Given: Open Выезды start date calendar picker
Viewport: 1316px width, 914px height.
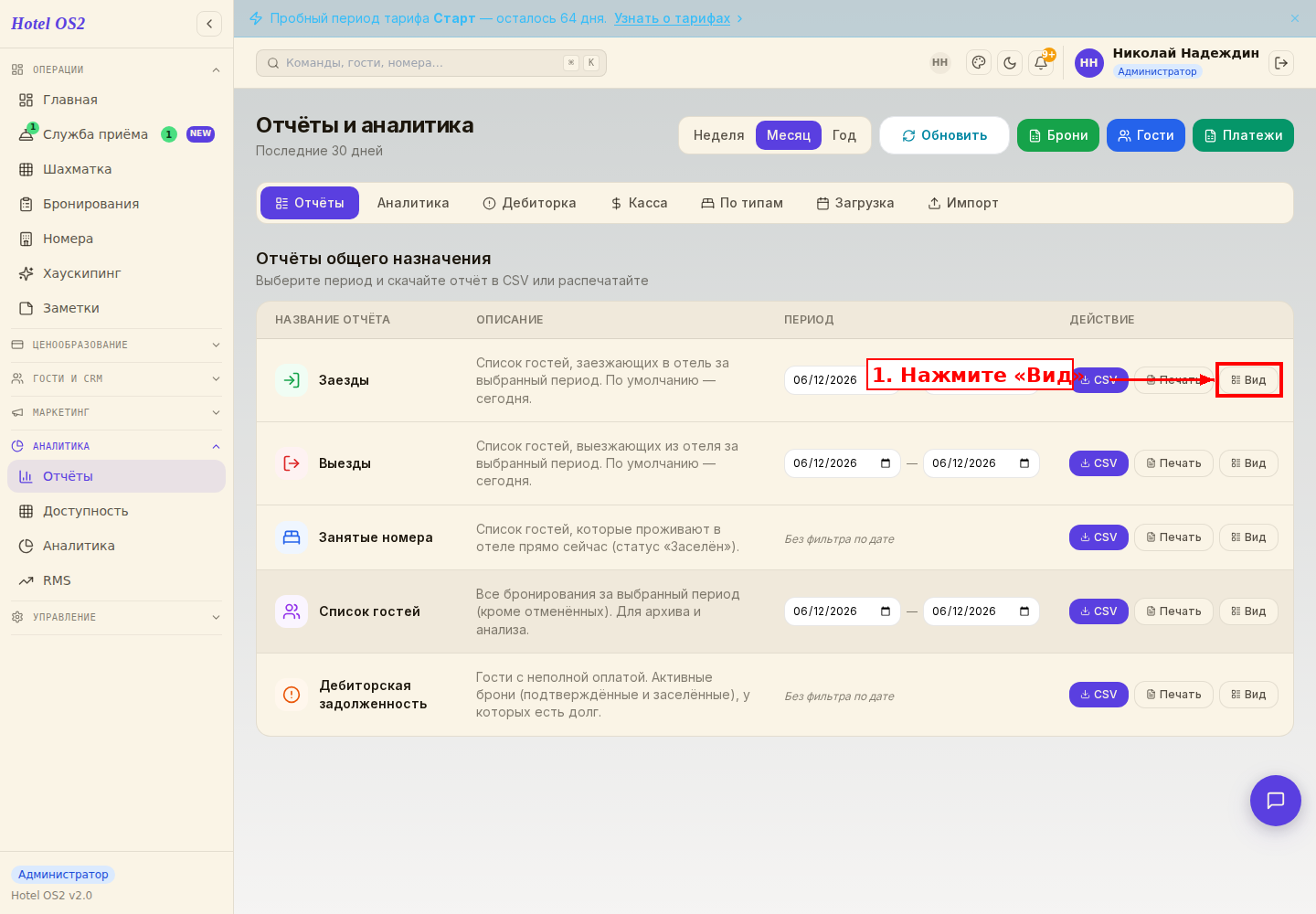Looking at the screenshot, I should click(886, 463).
